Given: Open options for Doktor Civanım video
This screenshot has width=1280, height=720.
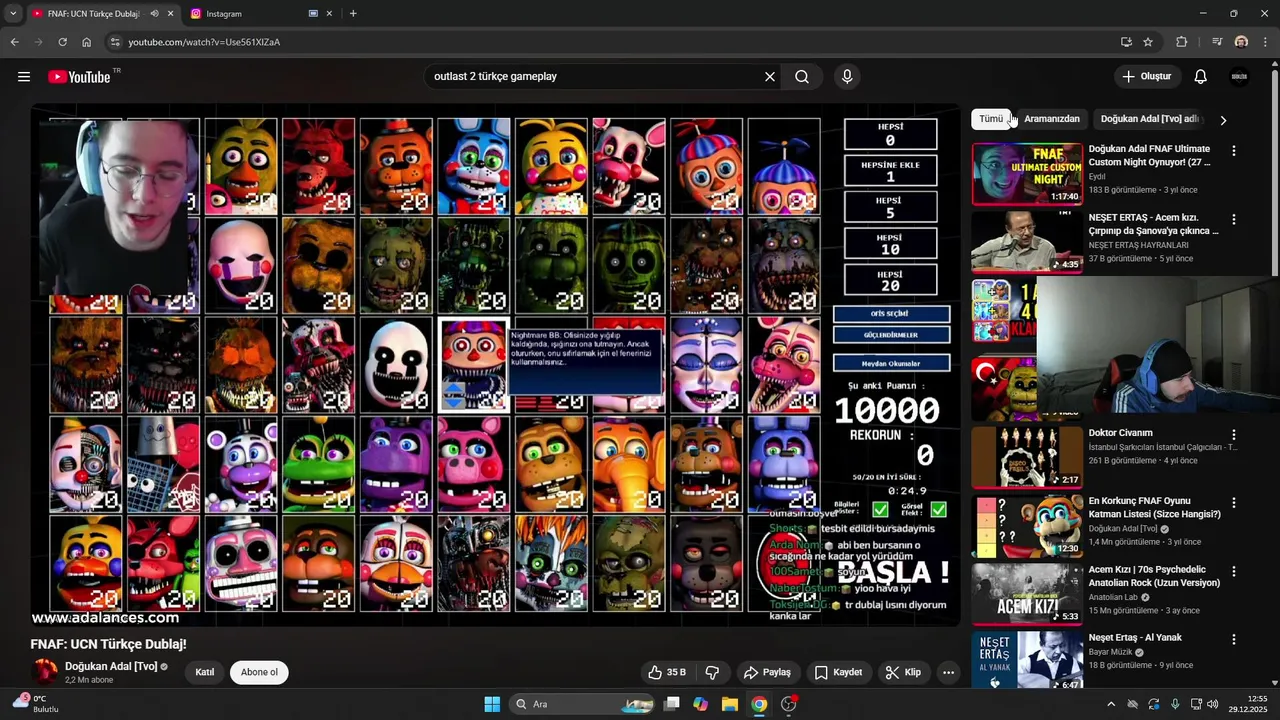Looking at the screenshot, I should (x=1234, y=435).
